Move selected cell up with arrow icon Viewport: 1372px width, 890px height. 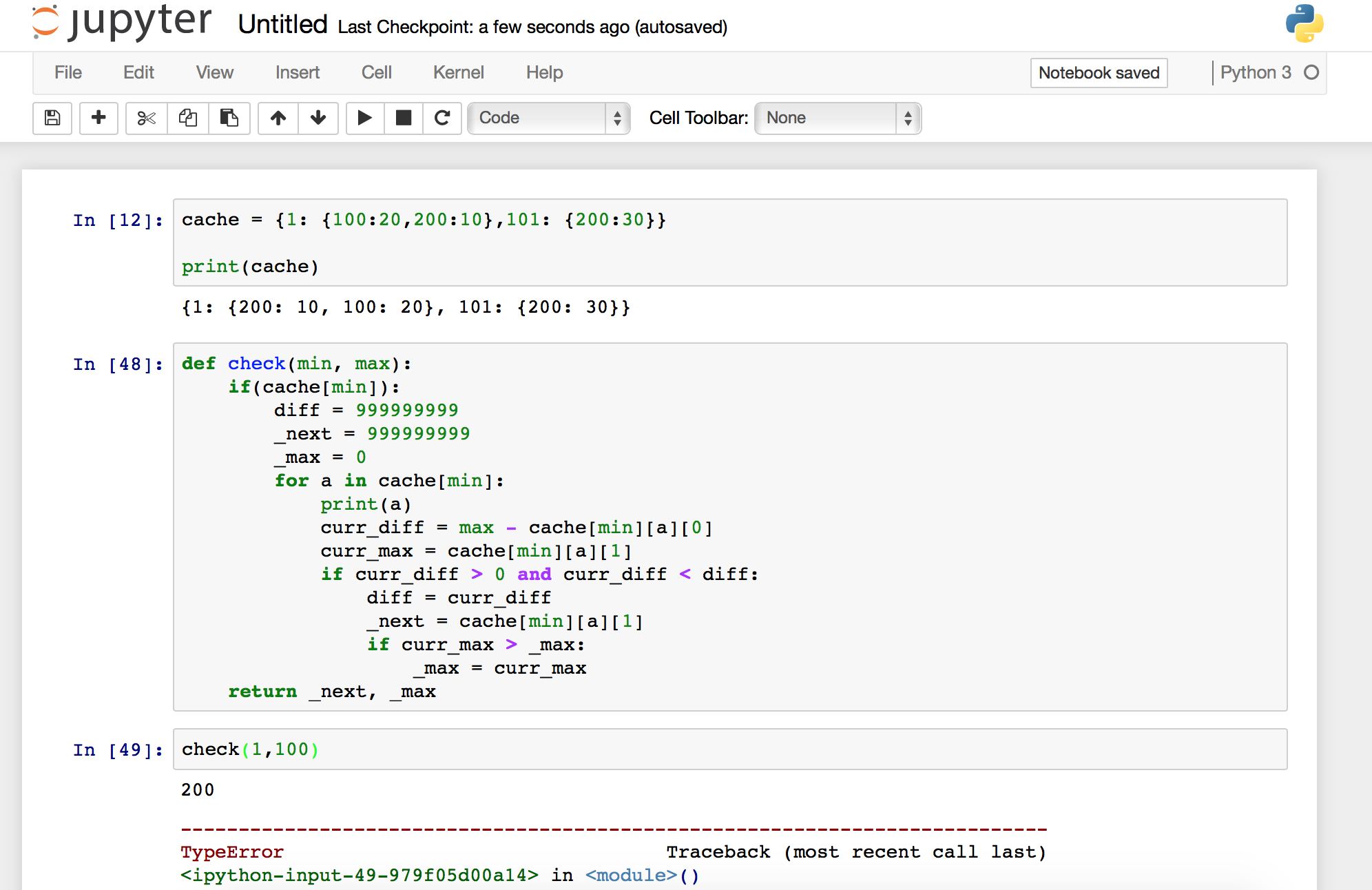[x=278, y=118]
